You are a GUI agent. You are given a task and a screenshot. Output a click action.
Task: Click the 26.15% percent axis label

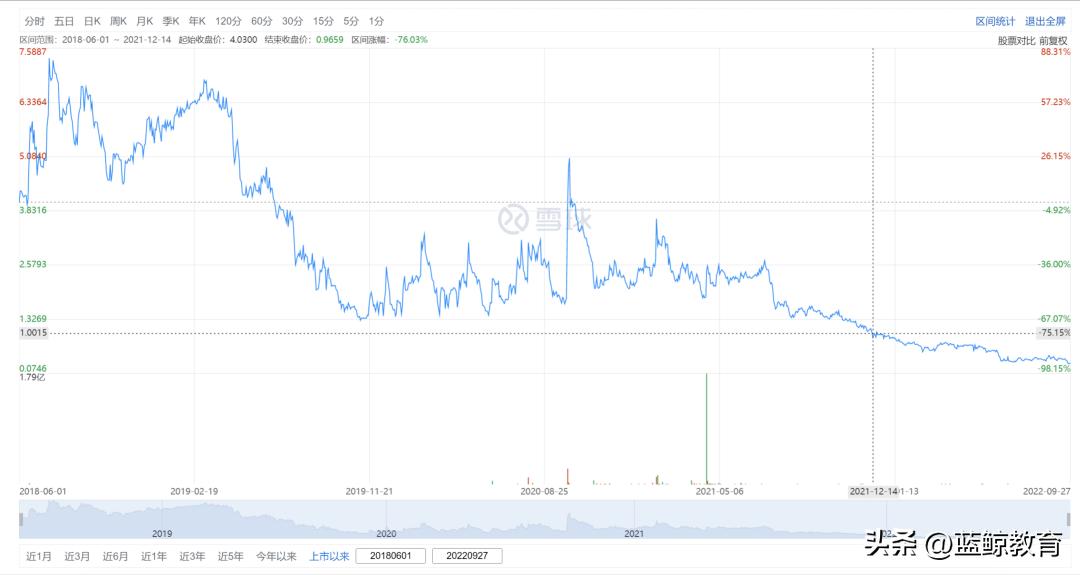pyautogui.click(x=1055, y=156)
